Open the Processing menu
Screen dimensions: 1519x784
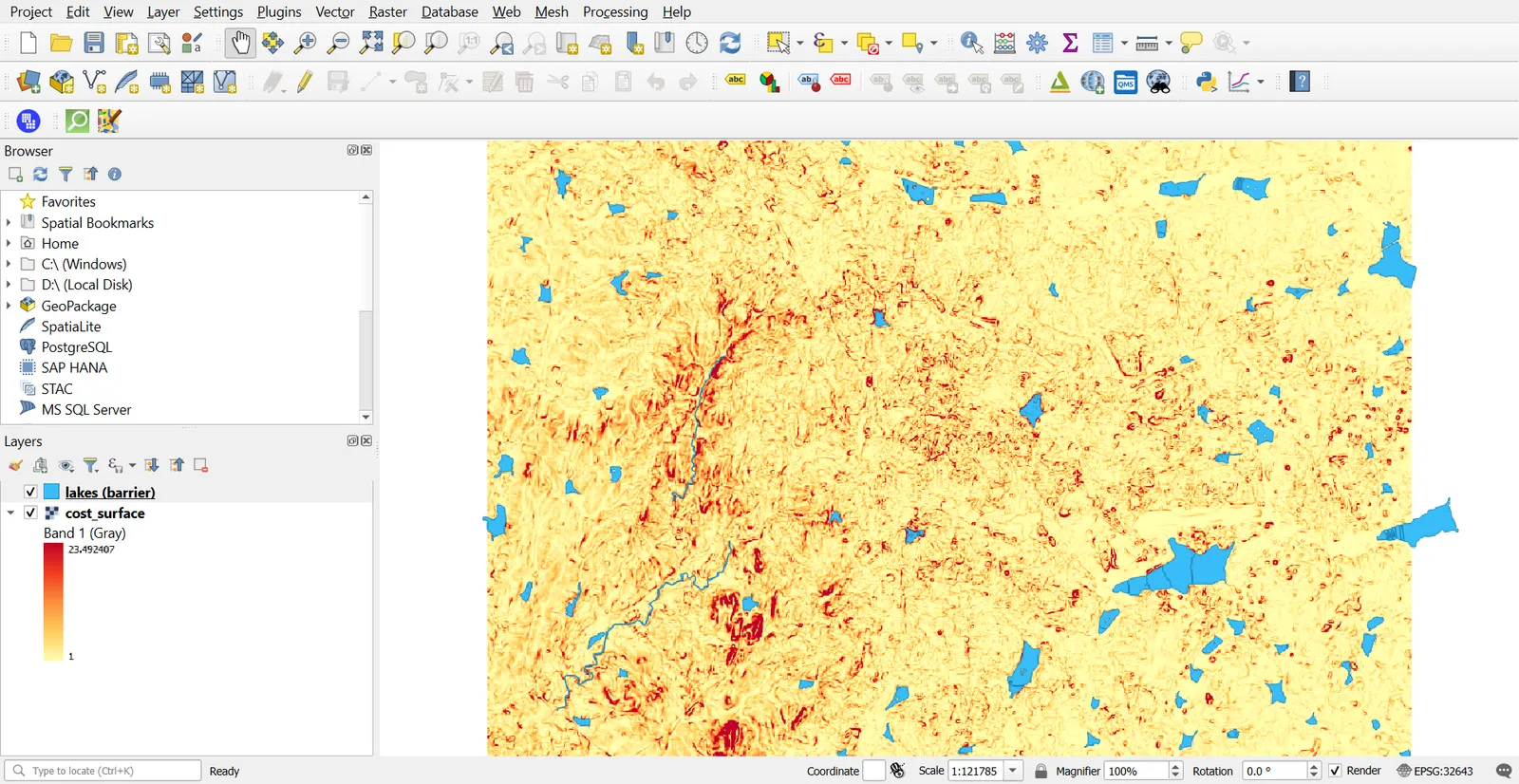pyautogui.click(x=615, y=11)
